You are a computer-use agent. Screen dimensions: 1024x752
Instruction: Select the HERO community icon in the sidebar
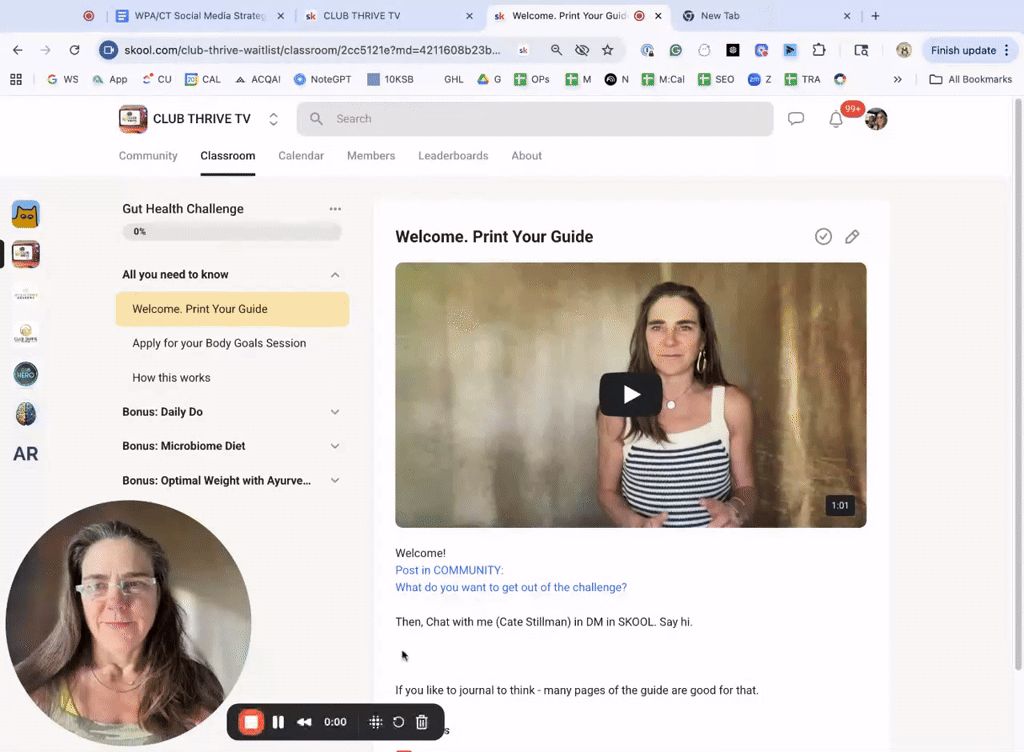point(25,374)
